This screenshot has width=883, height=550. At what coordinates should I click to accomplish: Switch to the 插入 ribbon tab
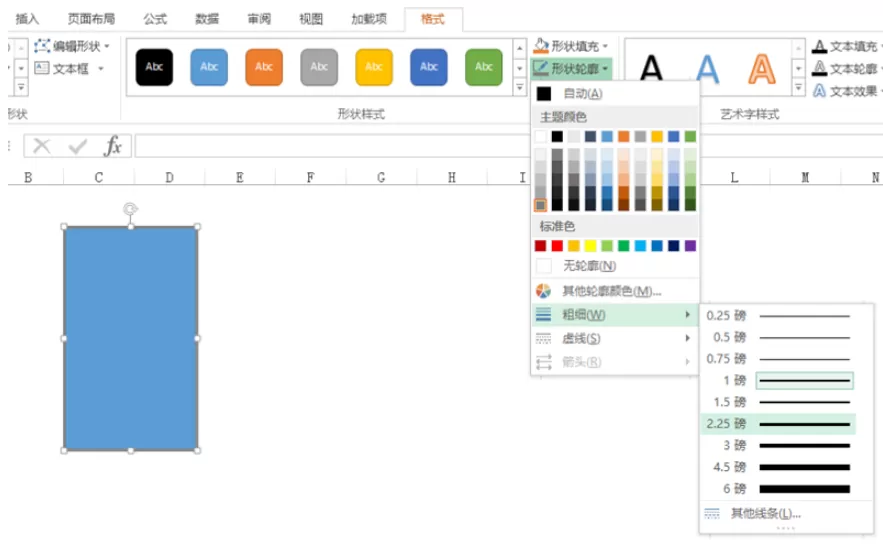tap(27, 19)
